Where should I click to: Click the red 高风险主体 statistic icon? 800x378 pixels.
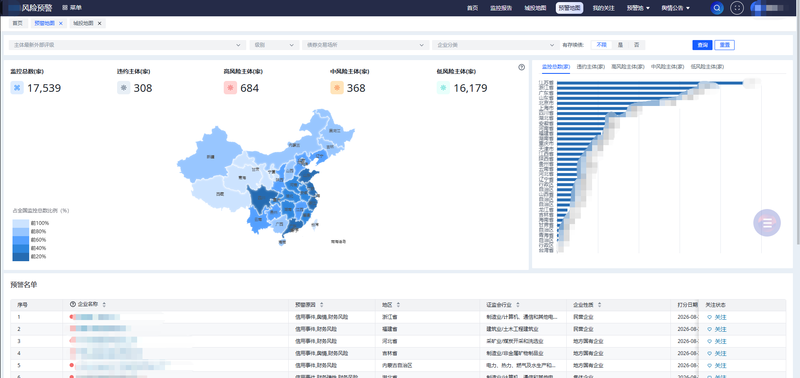click(230, 88)
